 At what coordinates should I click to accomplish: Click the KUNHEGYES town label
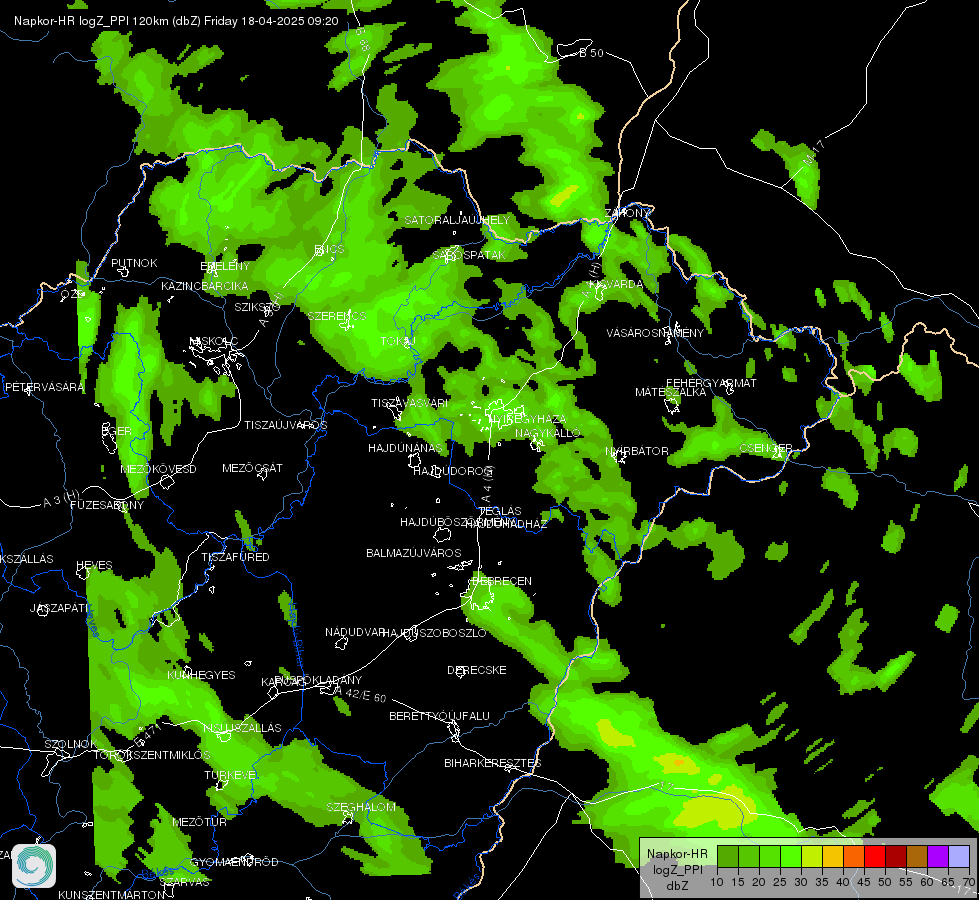tap(201, 675)
